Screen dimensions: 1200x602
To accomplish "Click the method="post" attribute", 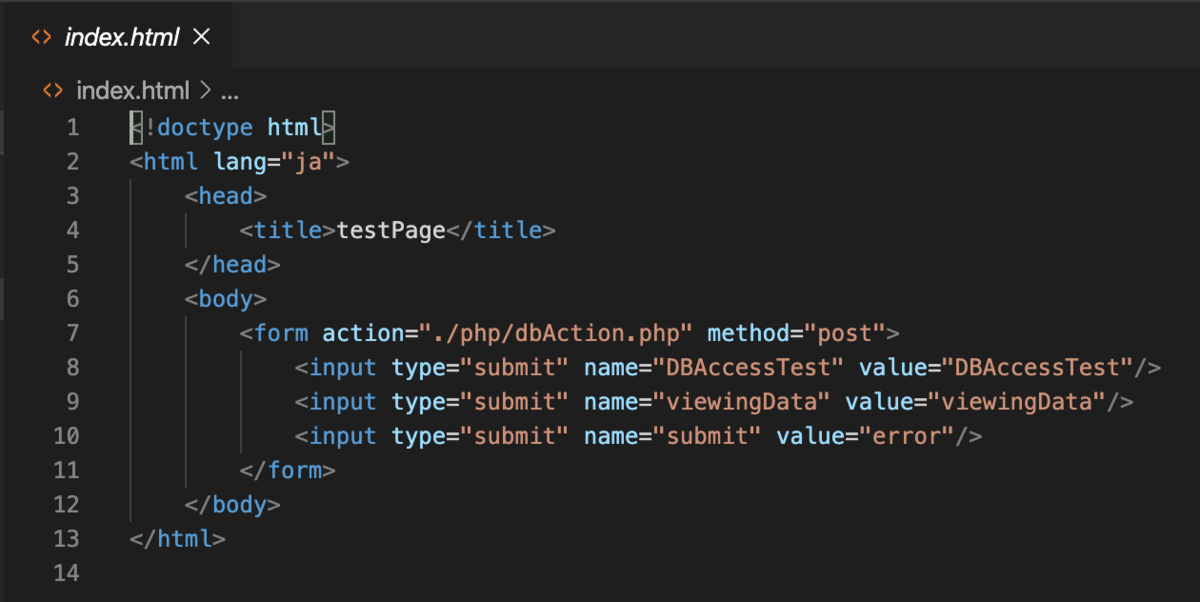I will coord(797,333).
